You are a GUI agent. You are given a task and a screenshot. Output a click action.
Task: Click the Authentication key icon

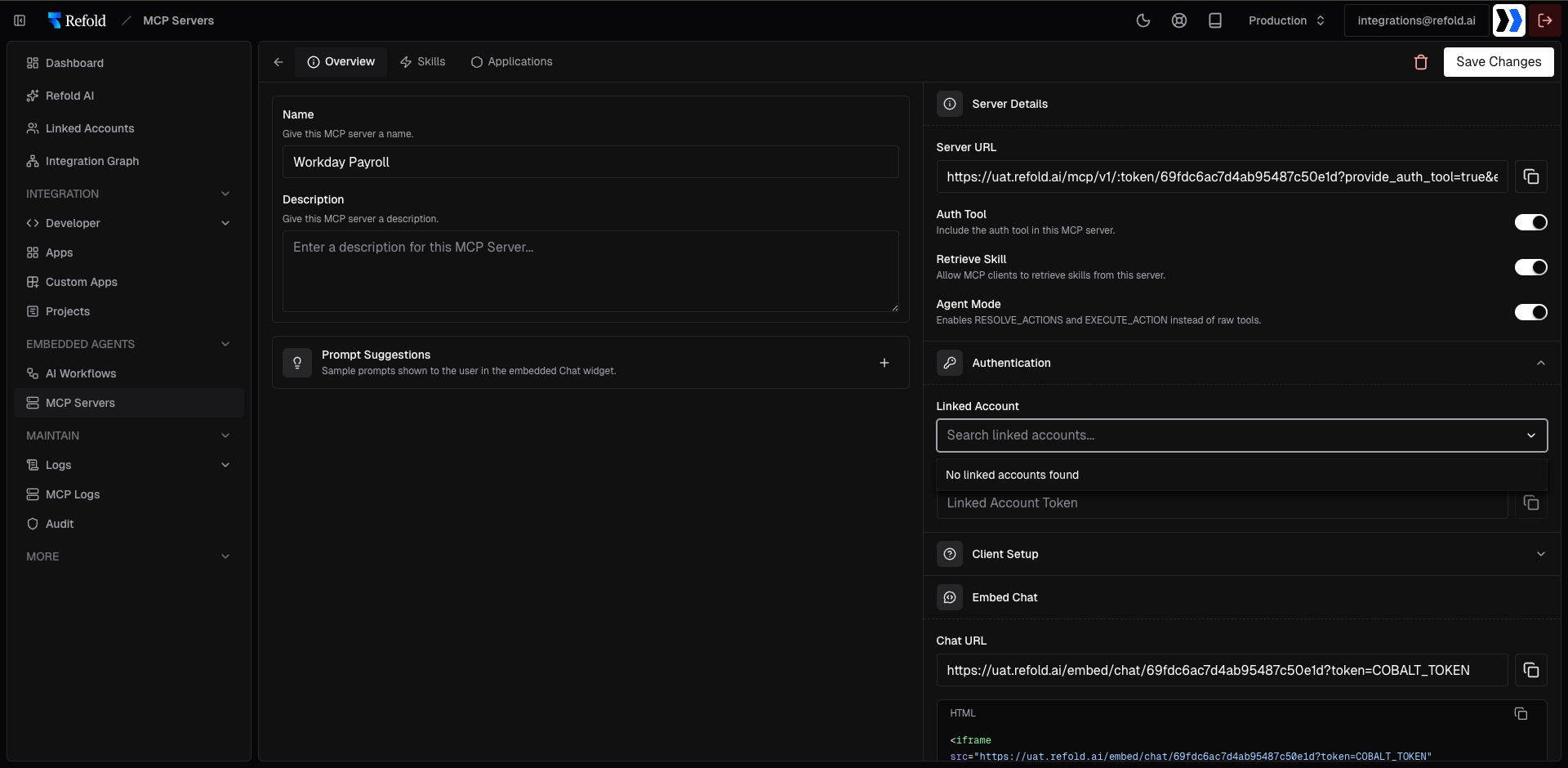950,363
